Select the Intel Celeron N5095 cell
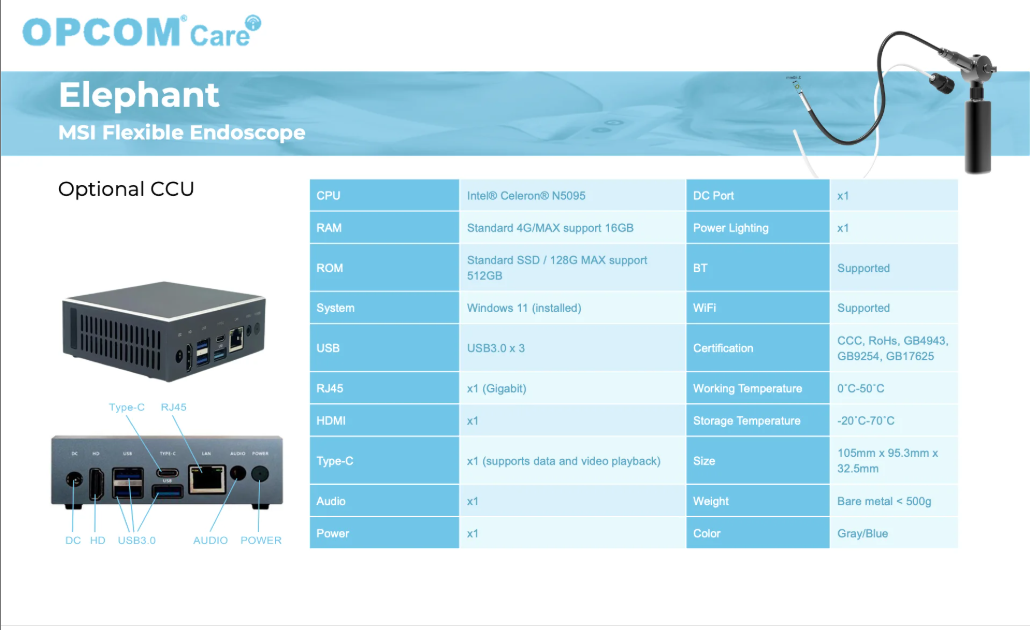1030x630 pixels. (x=572, y=195)
